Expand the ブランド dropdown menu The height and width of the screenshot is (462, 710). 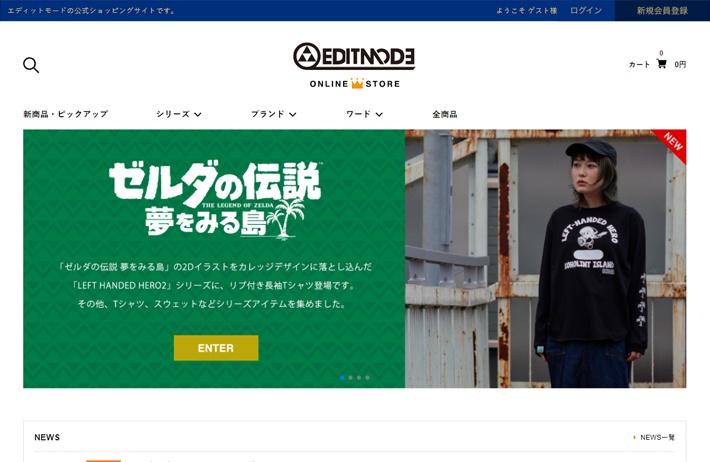[274, 114]
